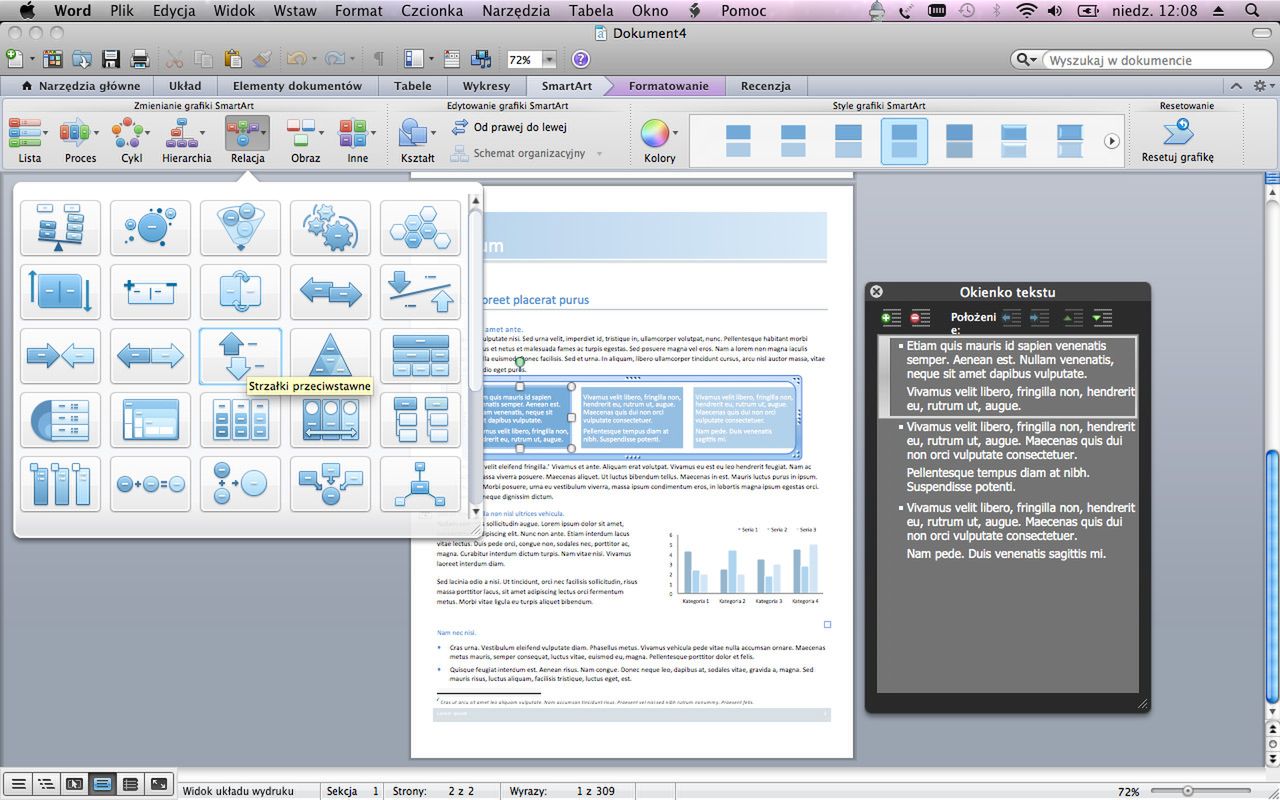Expand the SmartArt styles gallery arrow
This screenshot has width=1280, height=800.
click(x=1111, y=142)
